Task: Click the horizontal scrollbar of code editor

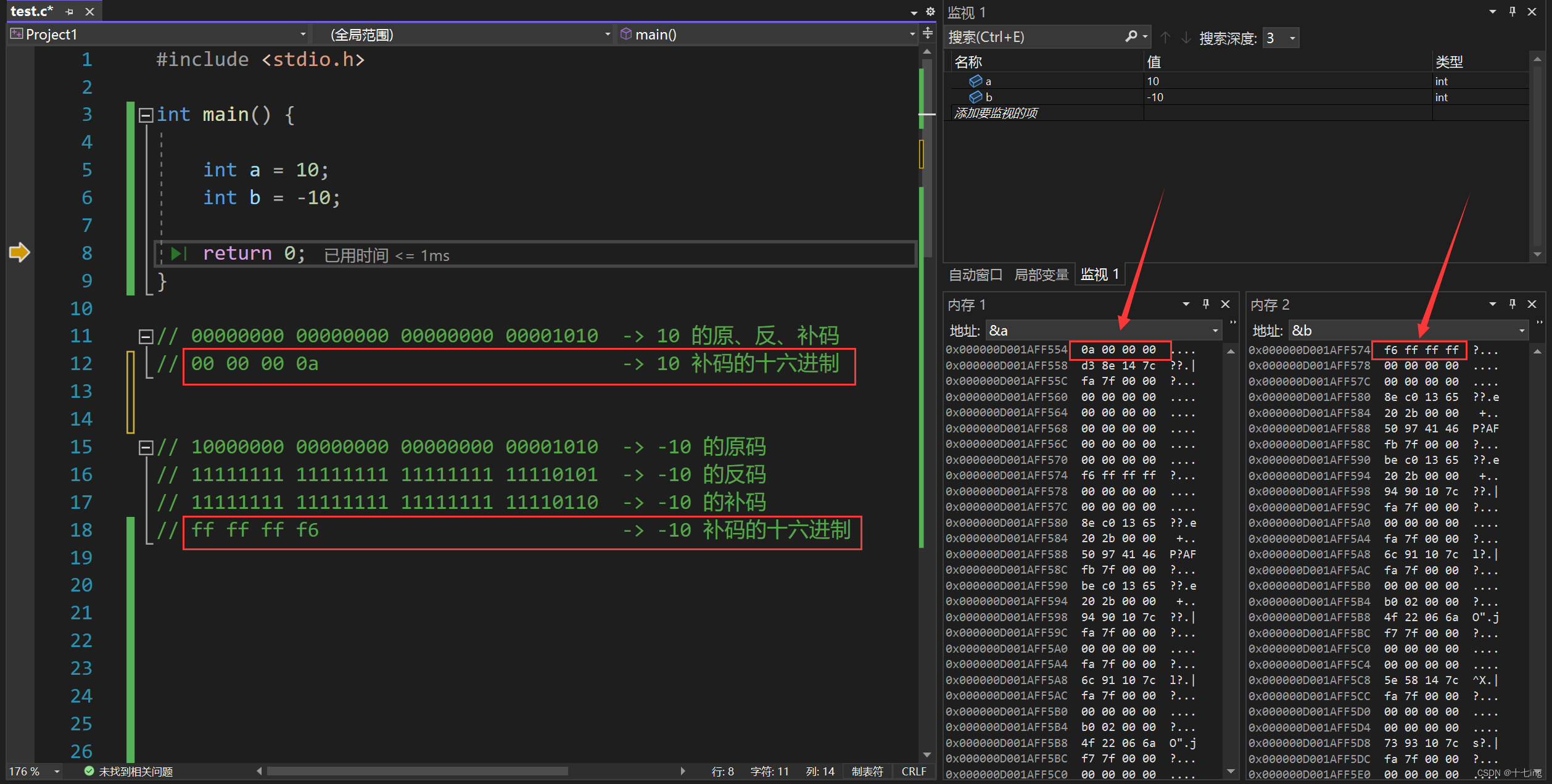Action: (x=417, y=771)
